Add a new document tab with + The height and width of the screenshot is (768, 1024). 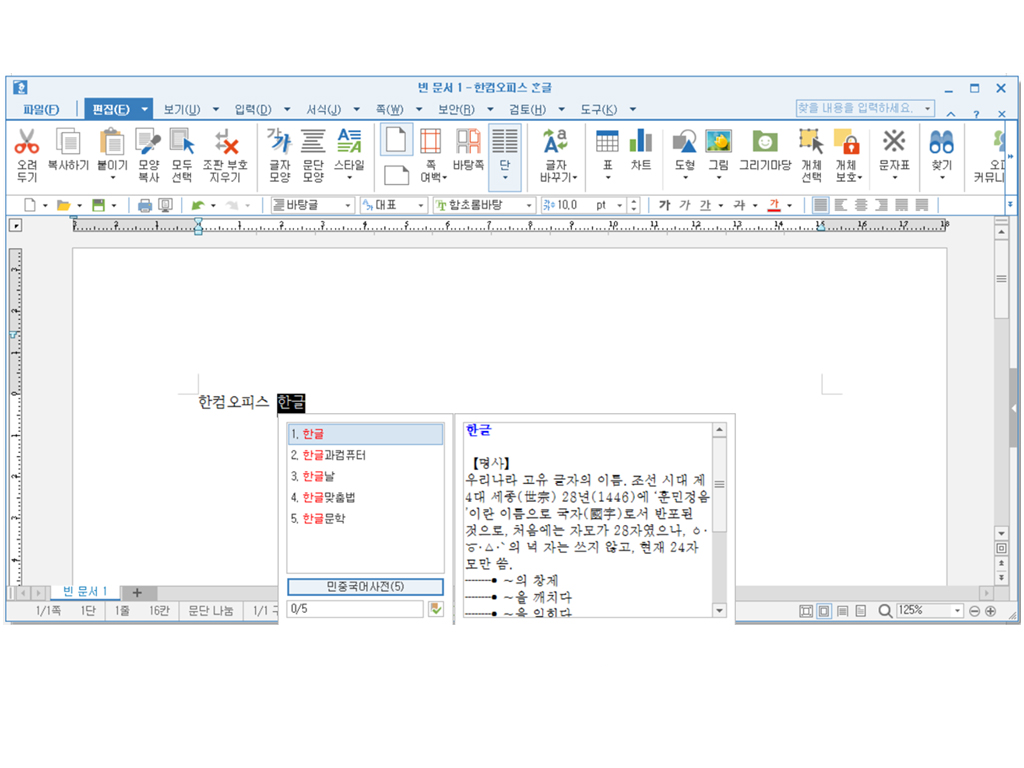(137, 593)
